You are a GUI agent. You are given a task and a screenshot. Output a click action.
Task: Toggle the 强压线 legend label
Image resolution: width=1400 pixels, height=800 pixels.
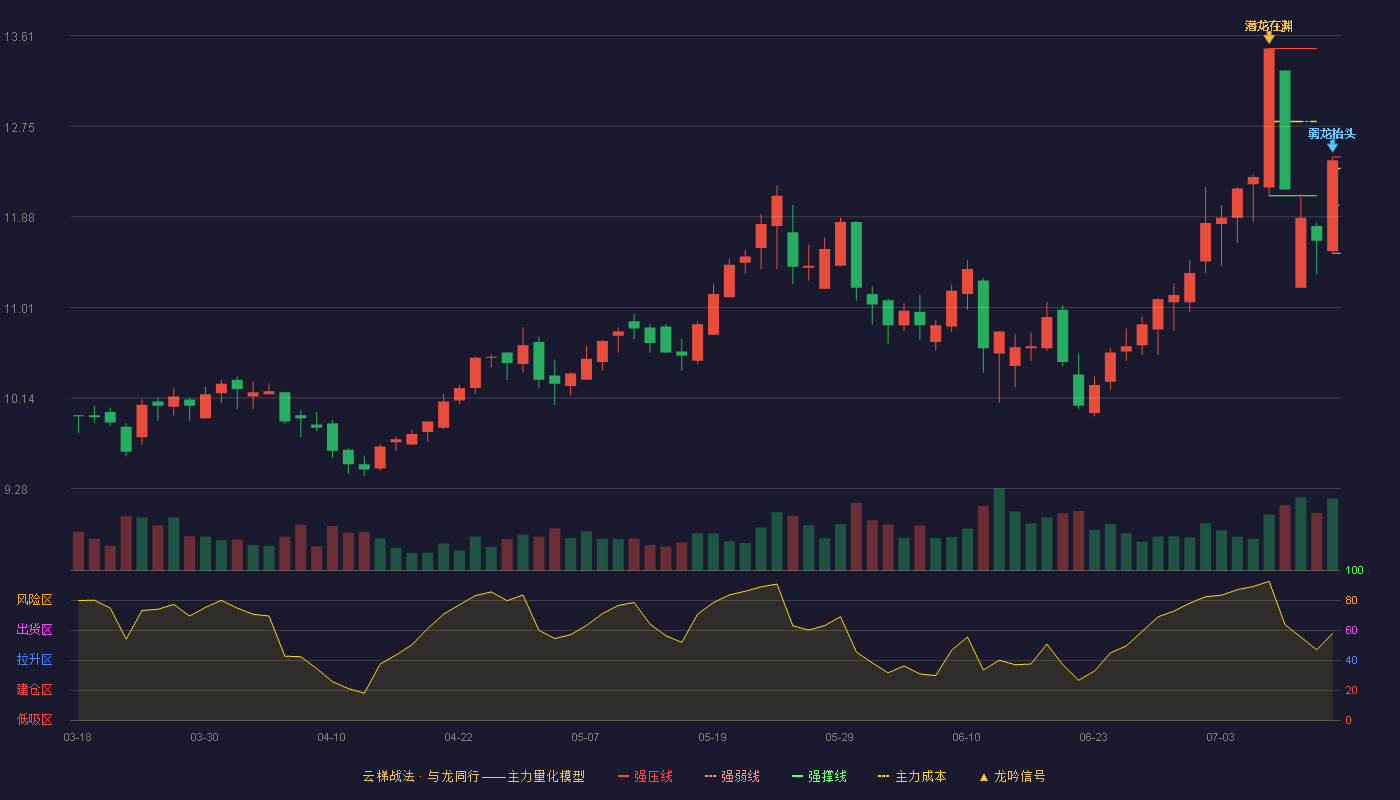click(x=653, y=776)
